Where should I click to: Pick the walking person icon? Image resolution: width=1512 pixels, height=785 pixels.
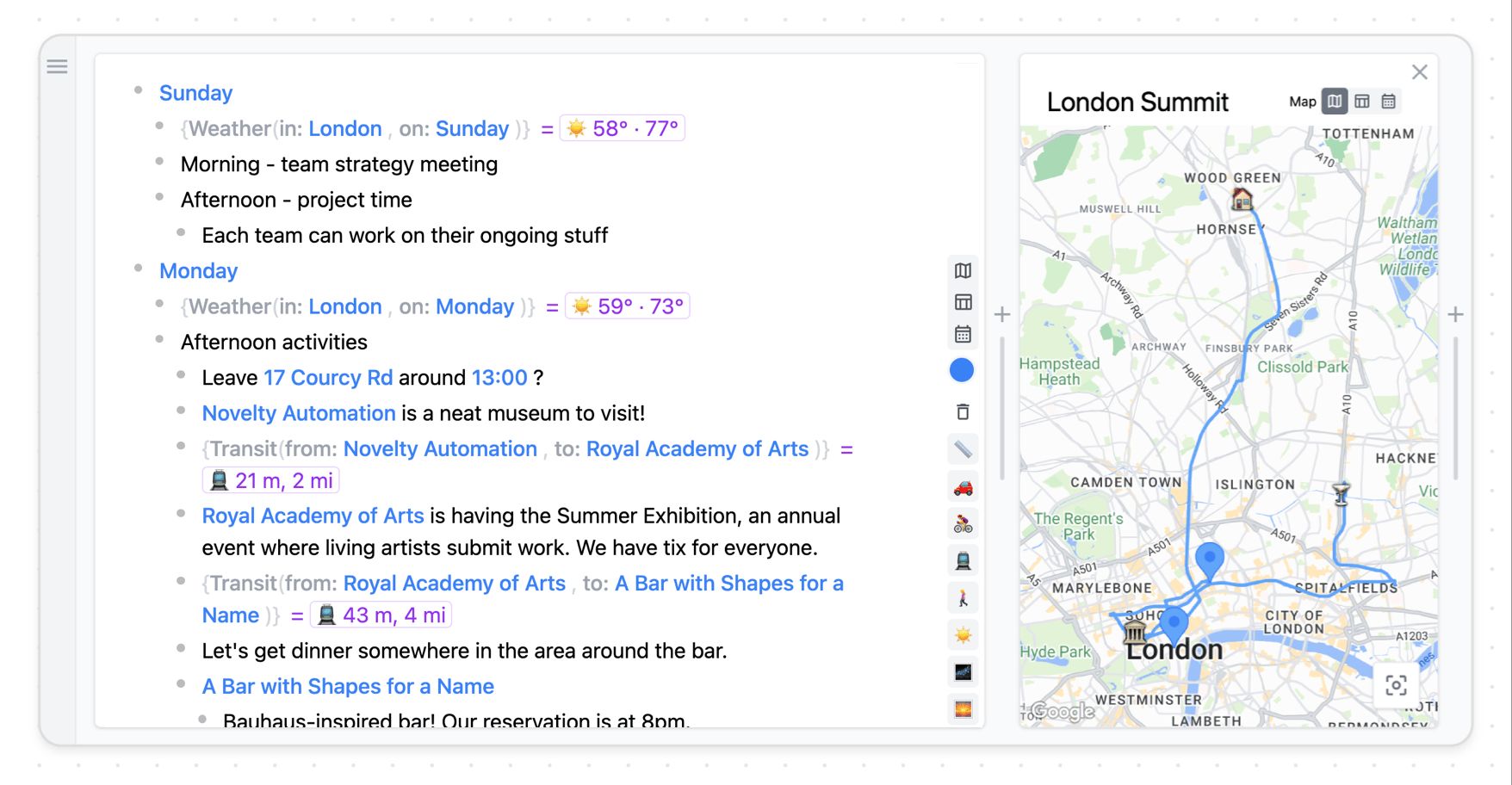pyautogui.click(x=963, y=597)
